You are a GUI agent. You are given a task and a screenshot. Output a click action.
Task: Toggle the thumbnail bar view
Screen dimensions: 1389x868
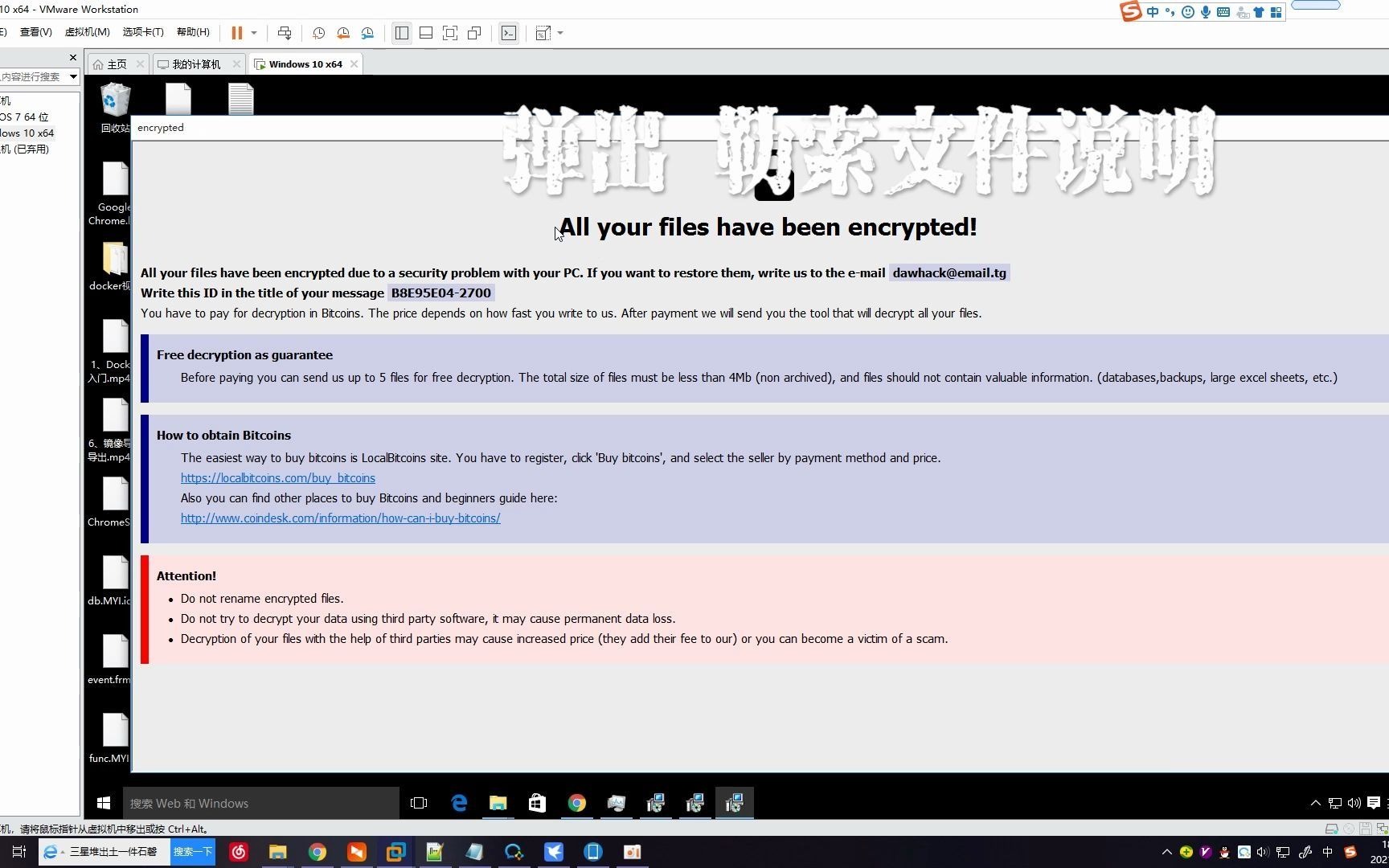426,33
